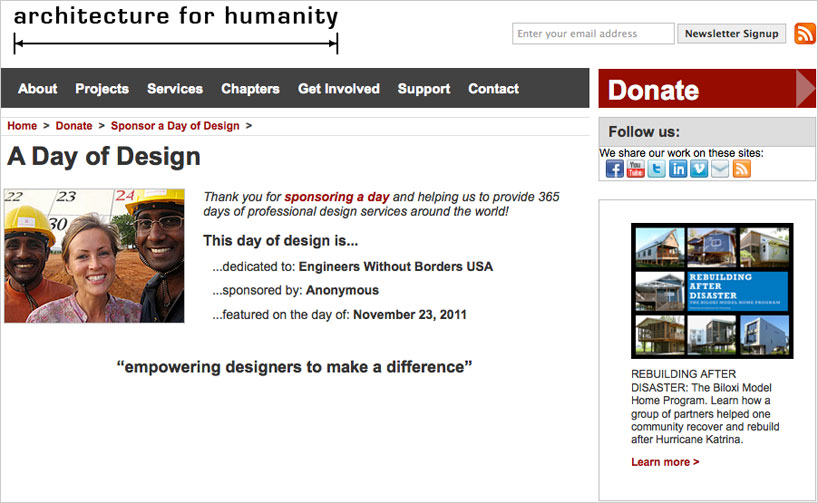Open the orange RSS feed icon beside Newsletter Signup
818x503 pixels.
(x=804, y=33)
